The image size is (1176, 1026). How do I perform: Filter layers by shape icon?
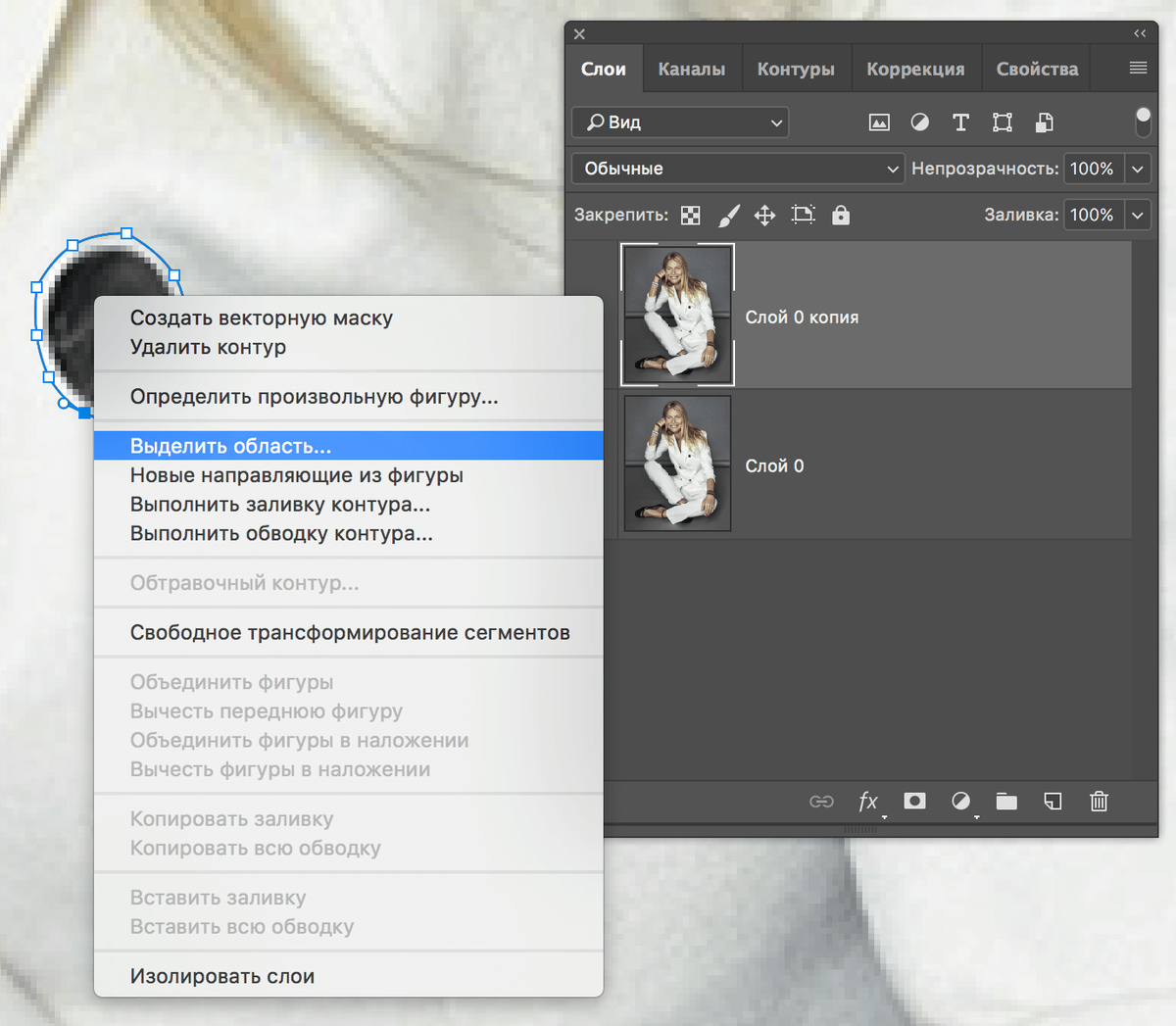(1002, 122)
